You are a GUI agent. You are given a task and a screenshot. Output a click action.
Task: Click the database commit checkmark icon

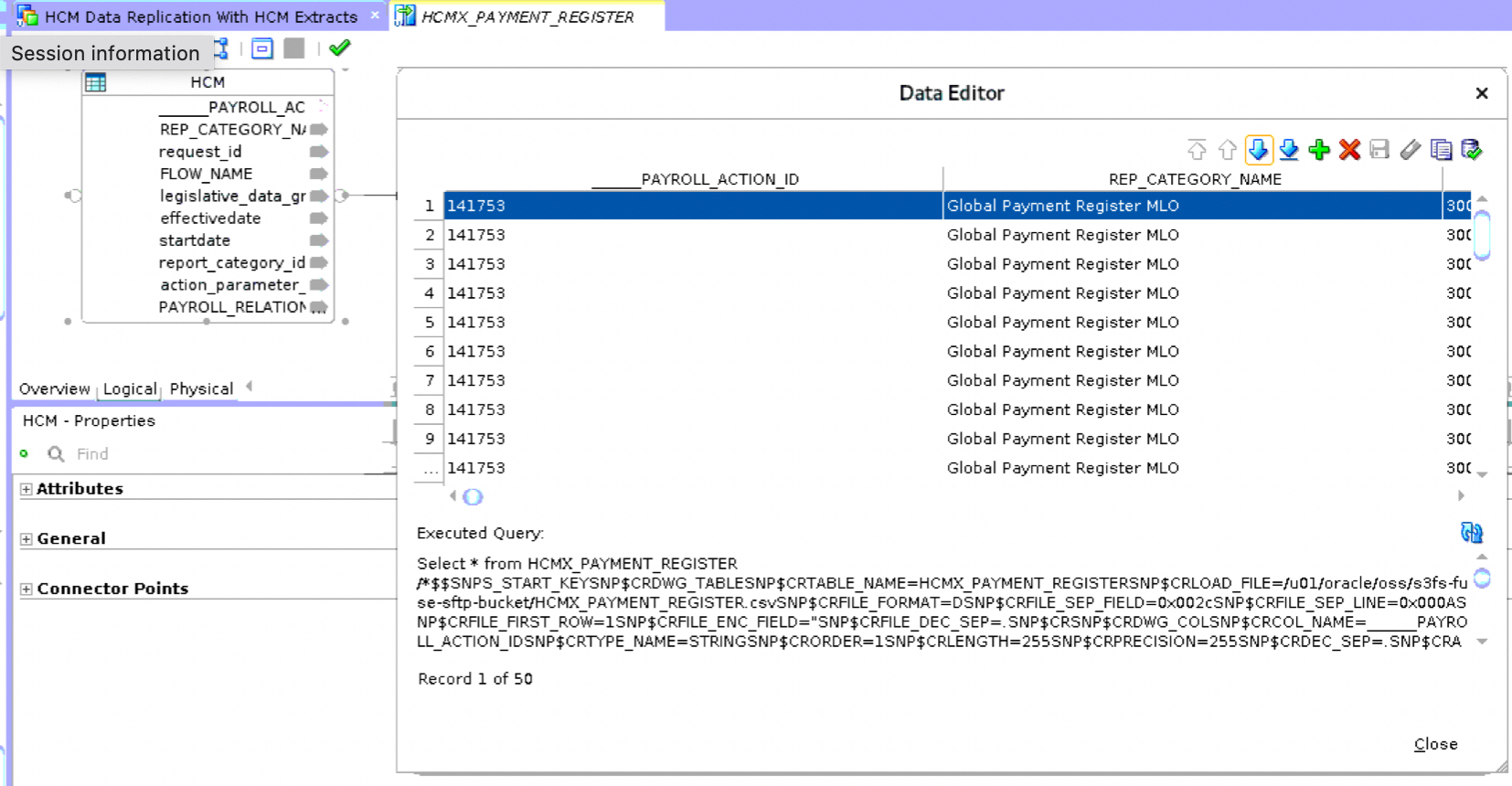pos(1471,150)
